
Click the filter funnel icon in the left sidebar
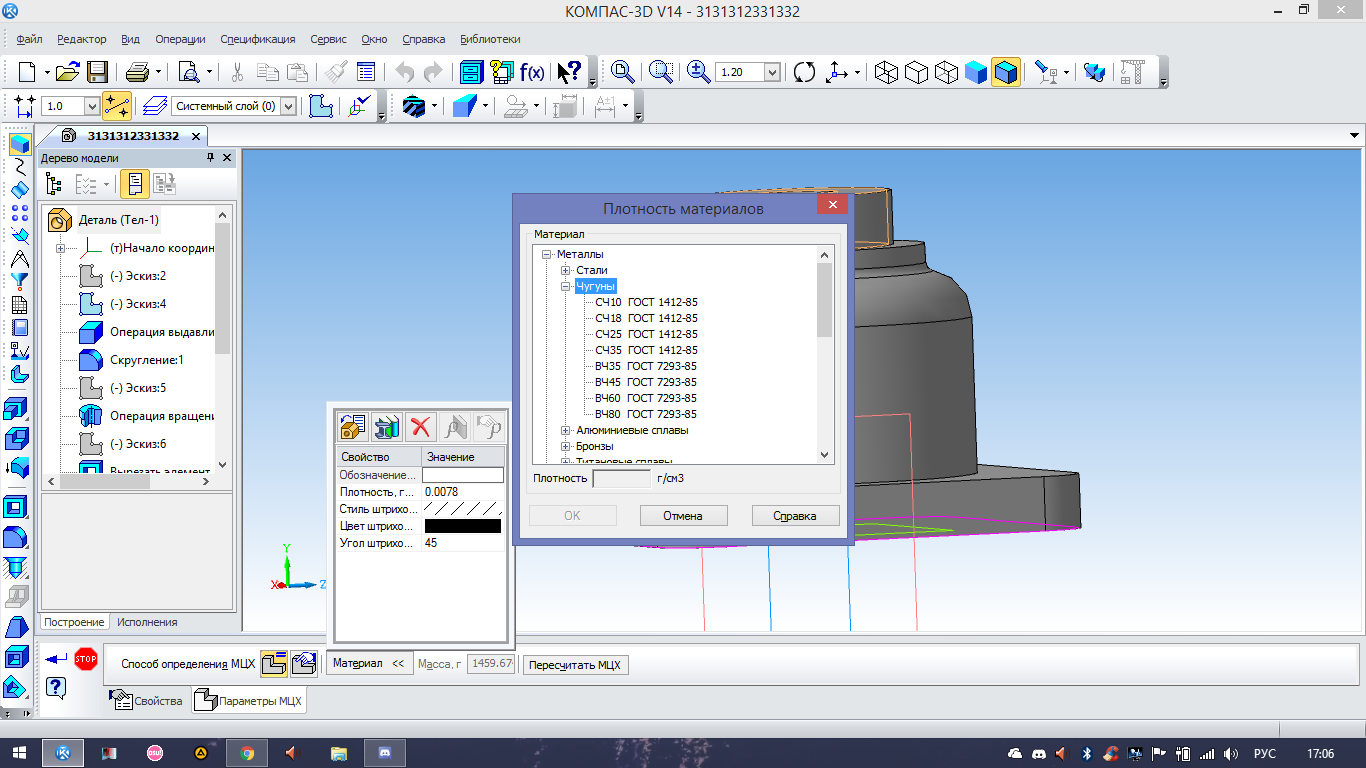pyautogui.click(x=19, y=282)
